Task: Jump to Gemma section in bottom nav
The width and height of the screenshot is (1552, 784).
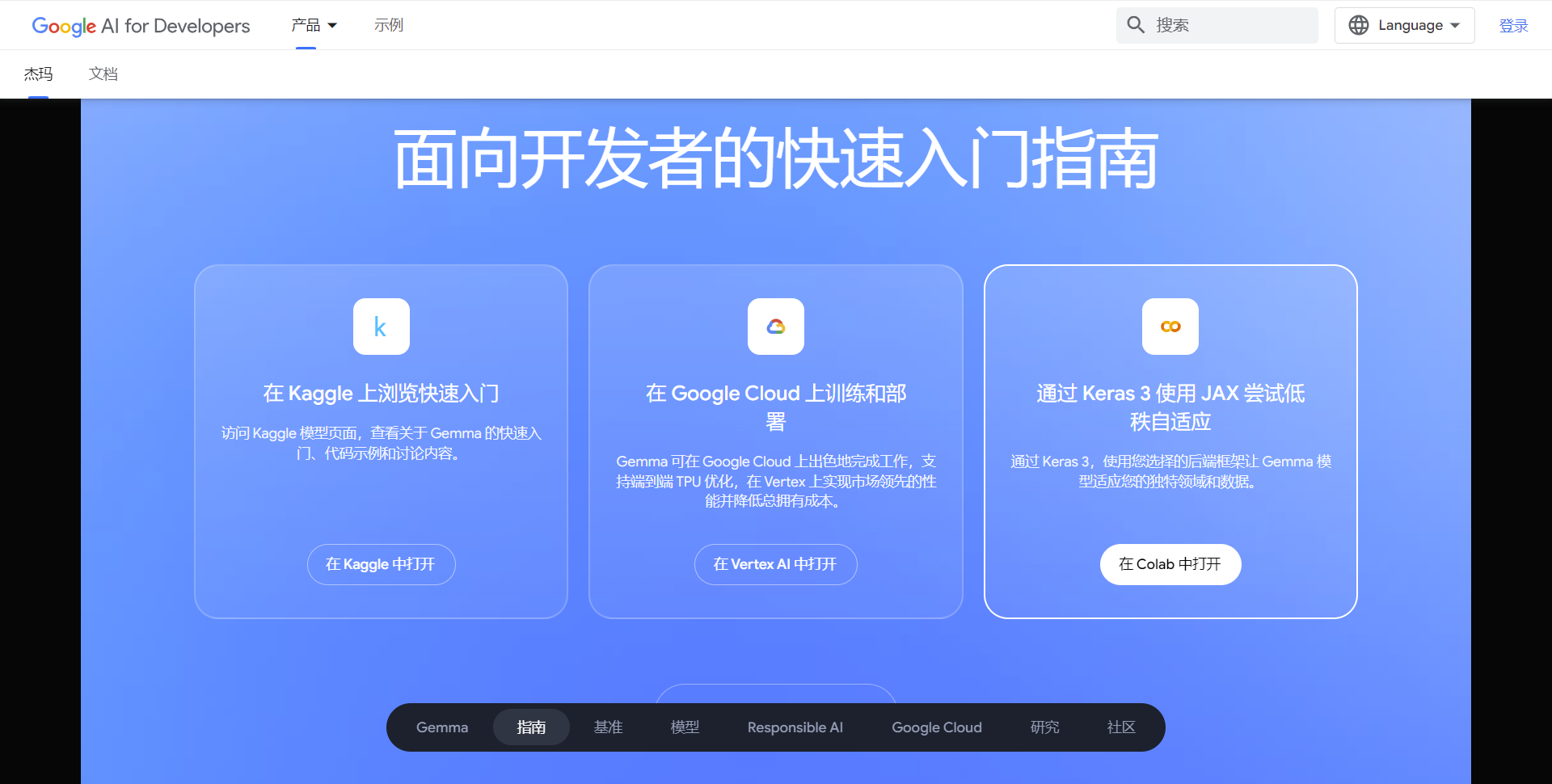Action: pos(442,727)
